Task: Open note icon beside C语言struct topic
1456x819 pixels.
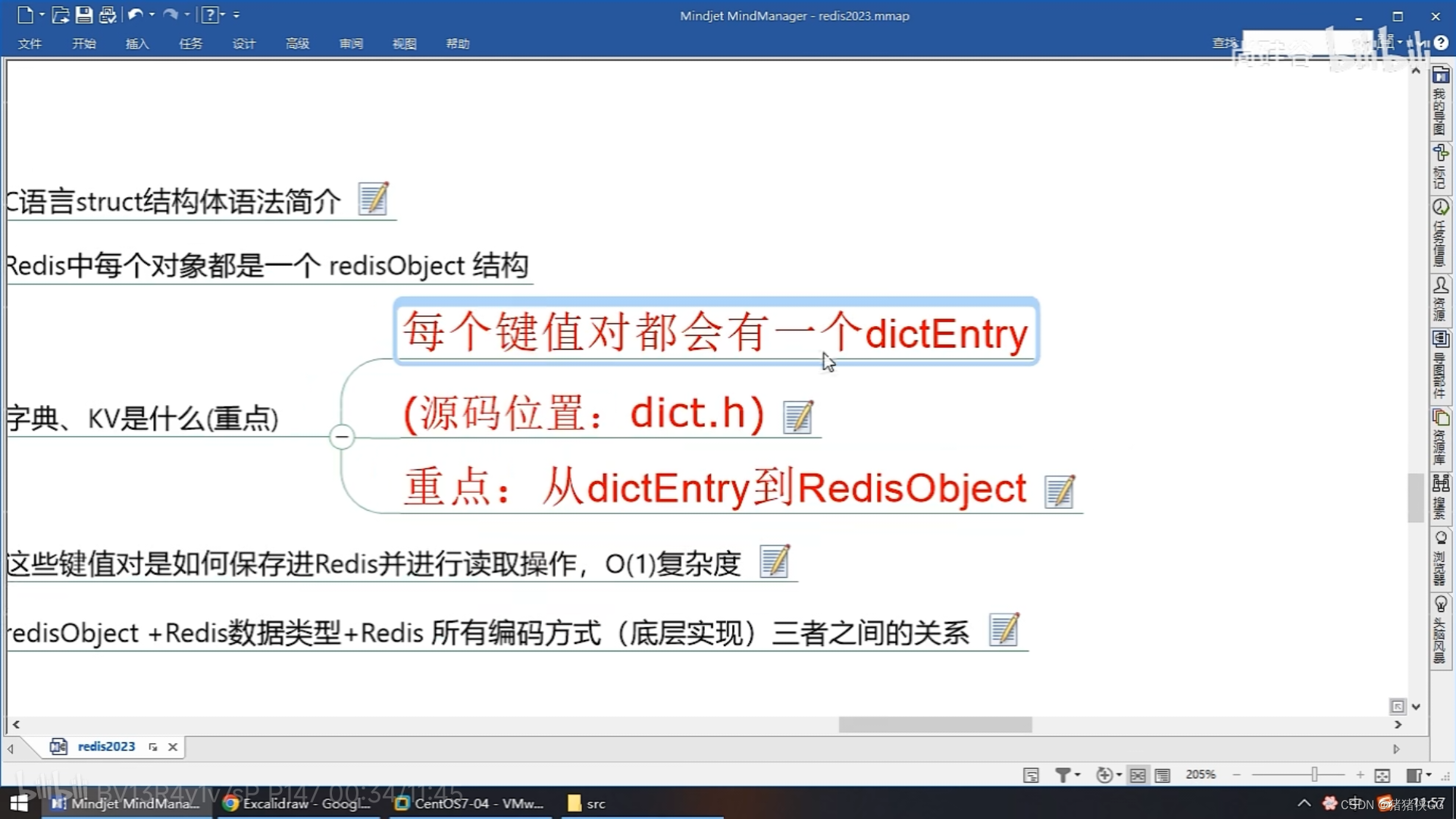Action: tap(373, 199)
